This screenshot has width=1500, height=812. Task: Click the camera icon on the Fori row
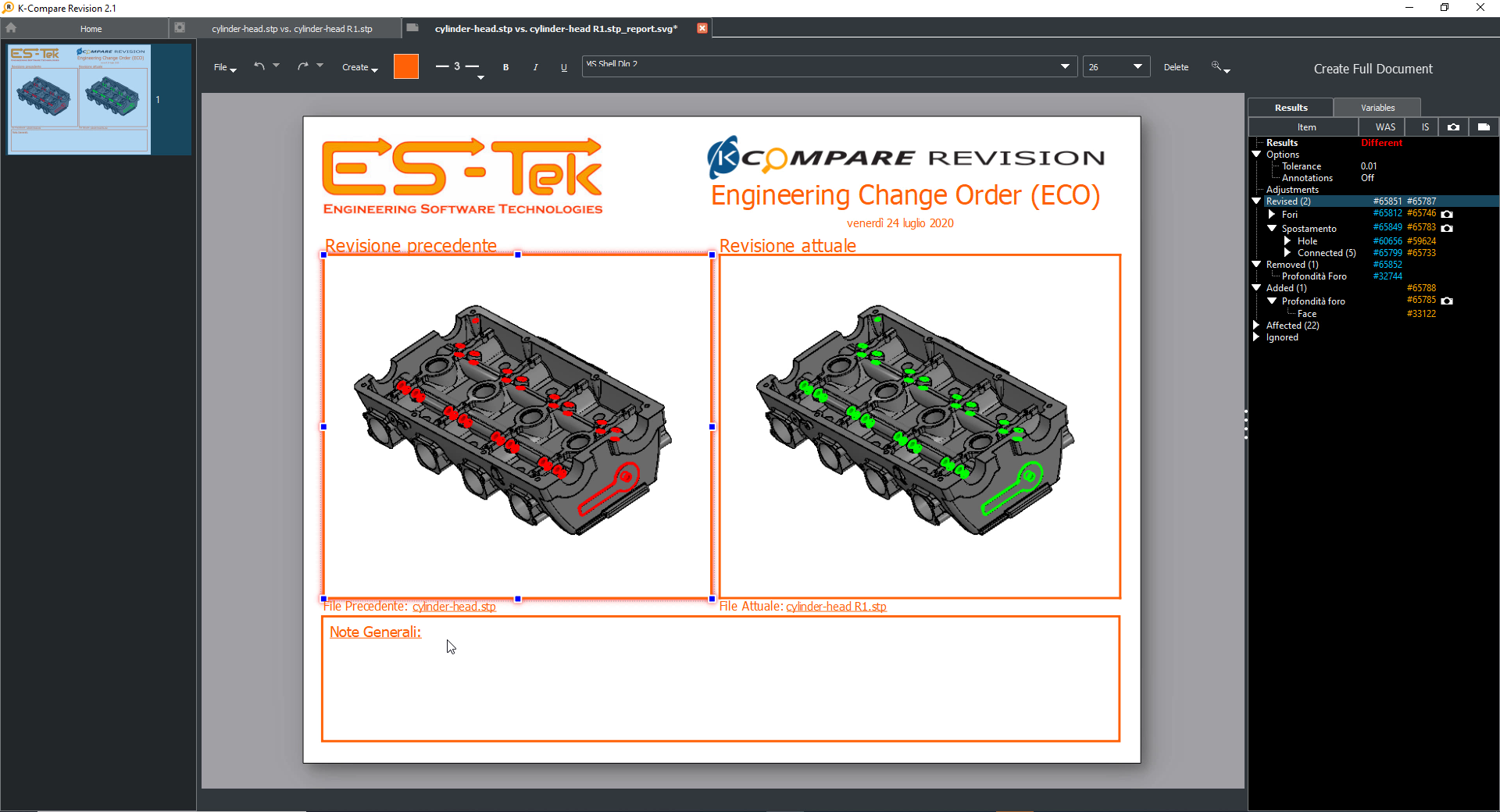pyautogui.click(x=1447, y=214)
